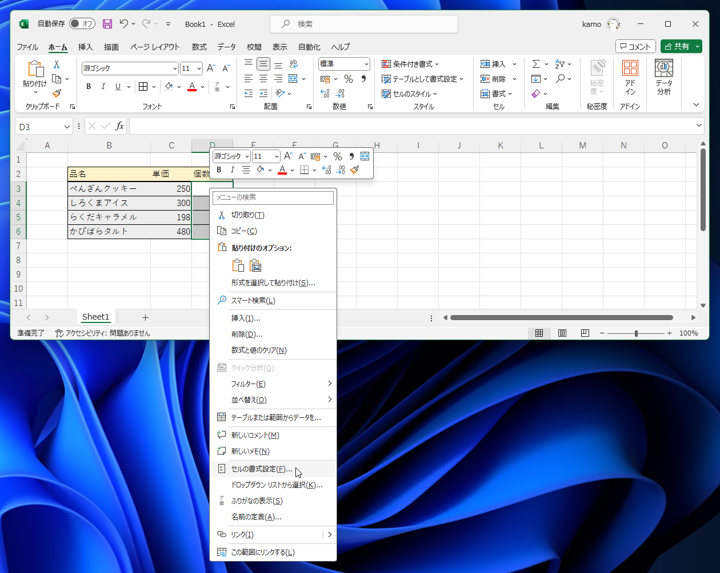Toggle Bold in the ribbon font group
The height and width of the screenshot is (573, 720).
89,86
